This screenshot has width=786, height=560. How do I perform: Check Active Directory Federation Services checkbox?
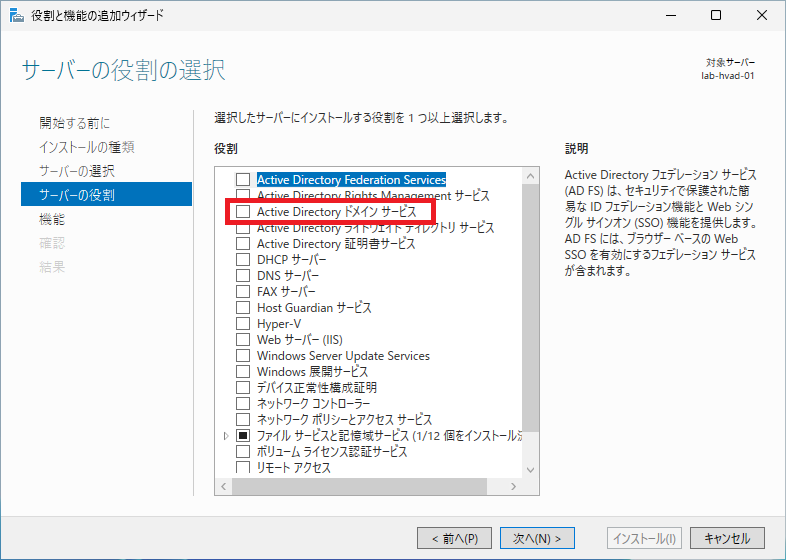point(243,179)
